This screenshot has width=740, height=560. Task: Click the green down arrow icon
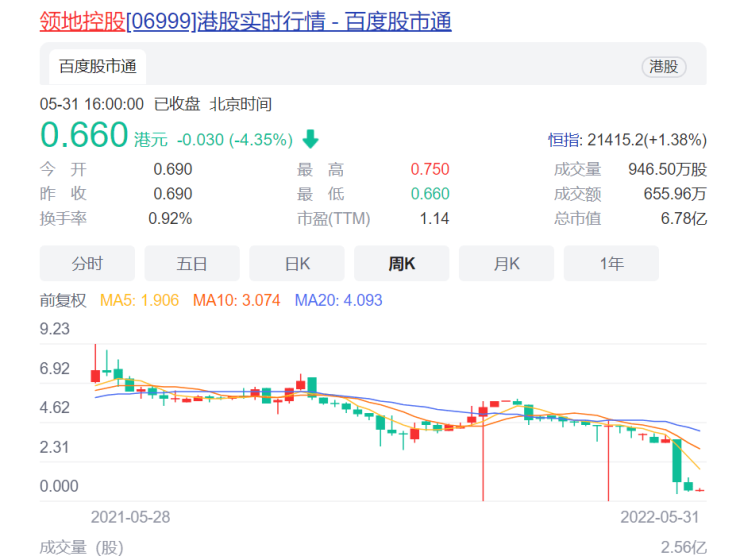click(x=311, y=139)
